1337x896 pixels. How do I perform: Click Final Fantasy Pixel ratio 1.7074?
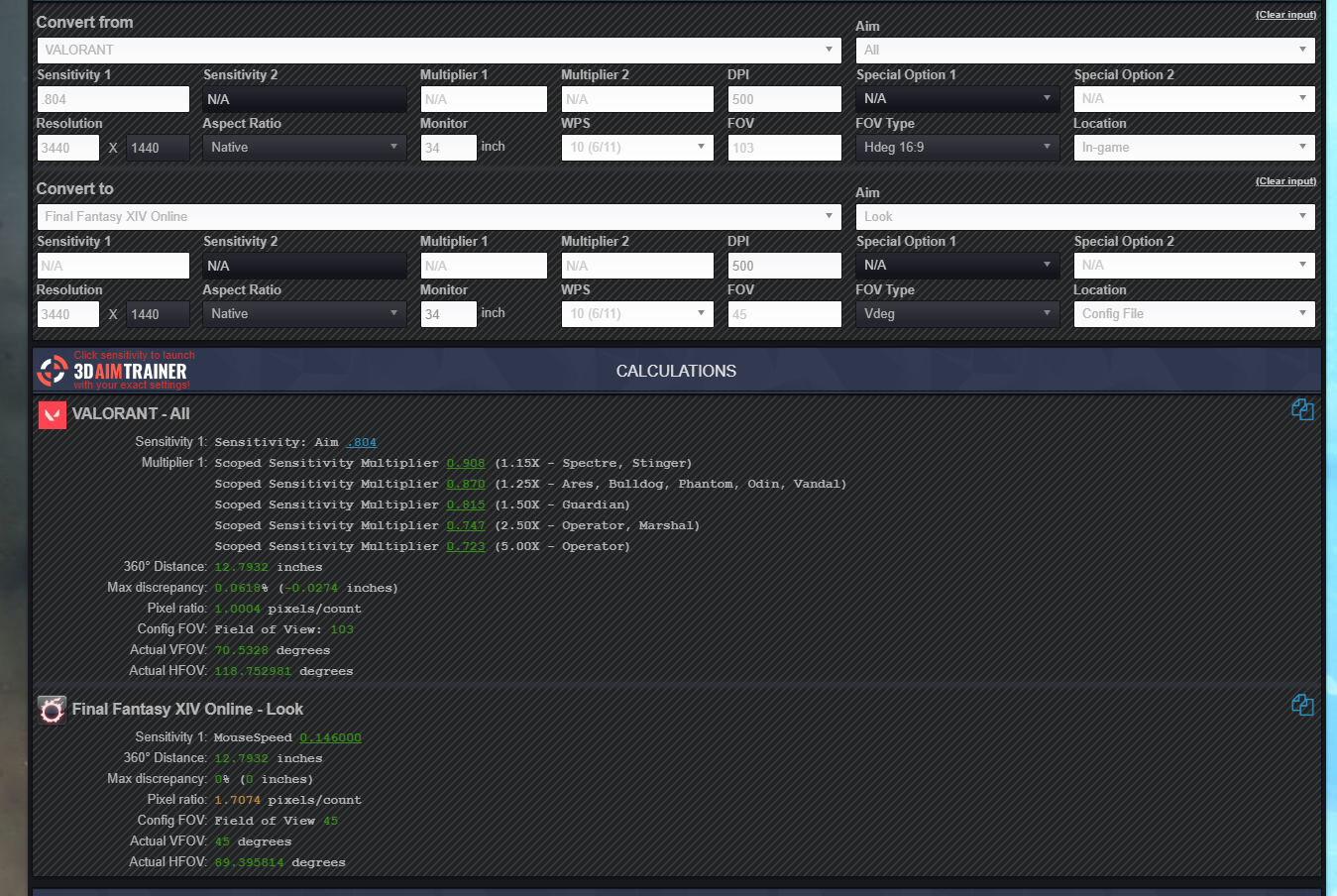click(x=237, y=800)
